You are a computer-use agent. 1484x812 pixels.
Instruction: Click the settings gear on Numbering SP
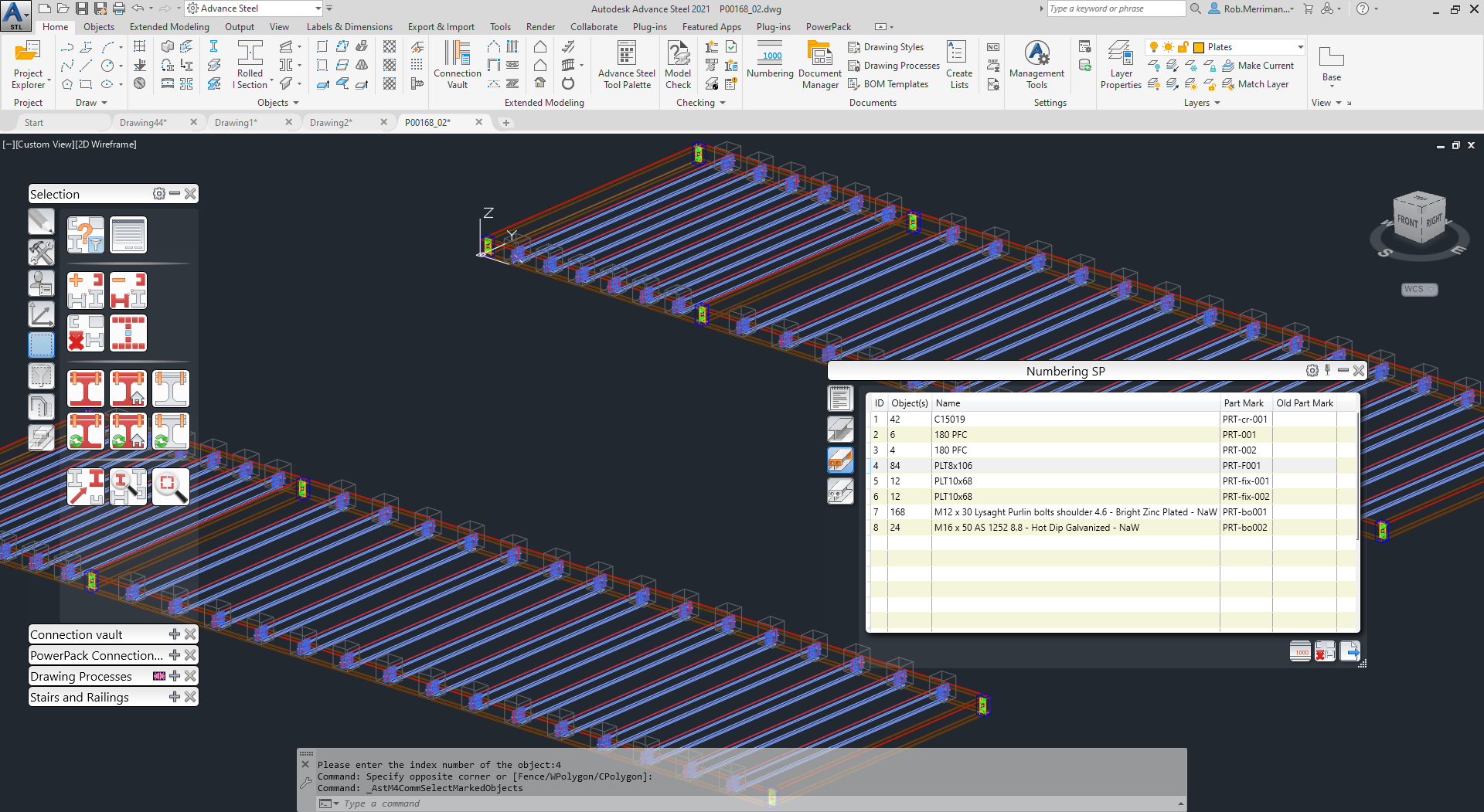pos(1312,370)
